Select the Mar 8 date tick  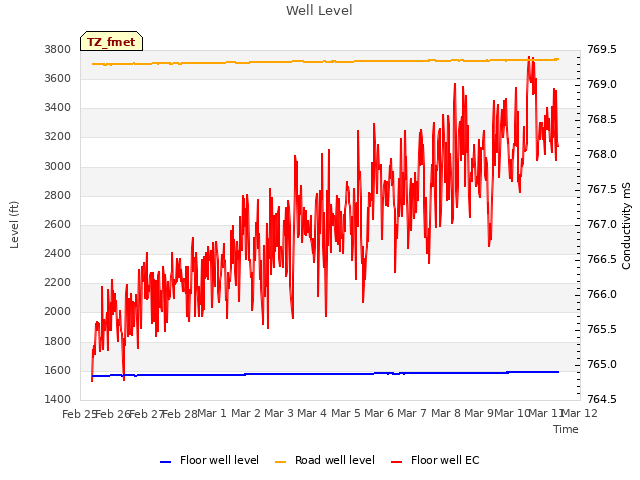click(446, 413)
